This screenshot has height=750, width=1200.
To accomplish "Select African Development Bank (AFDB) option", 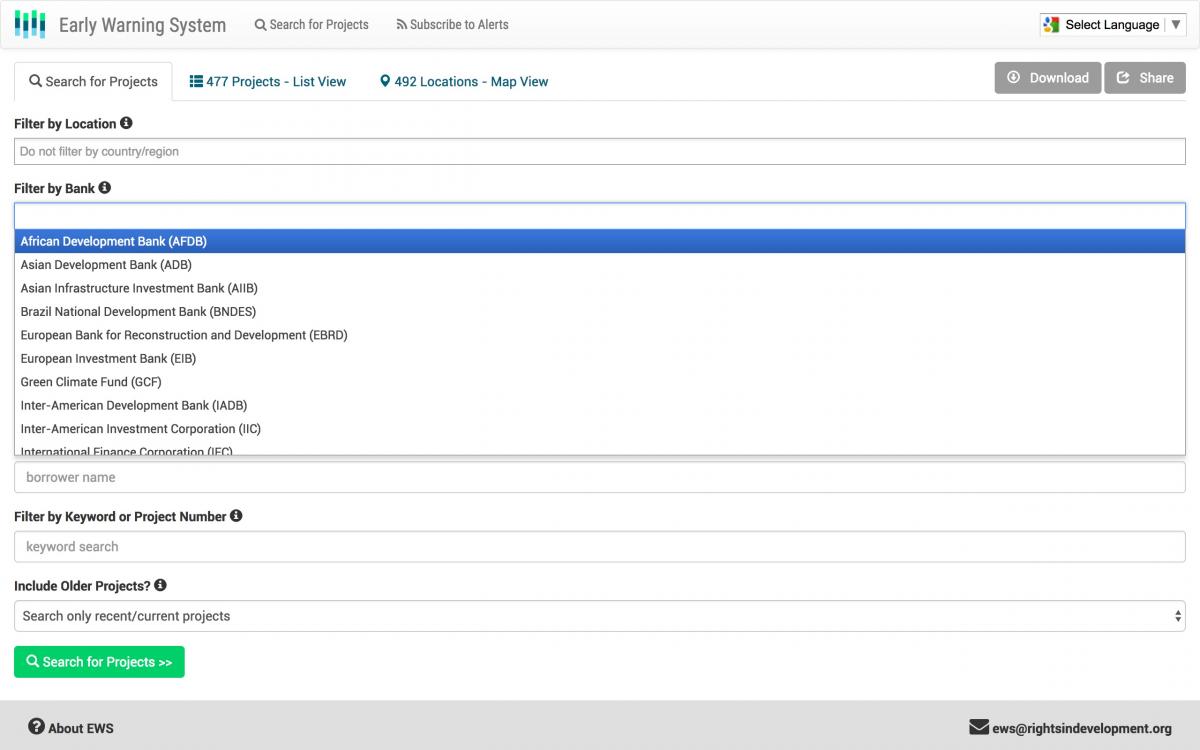I will pos(600,241).
